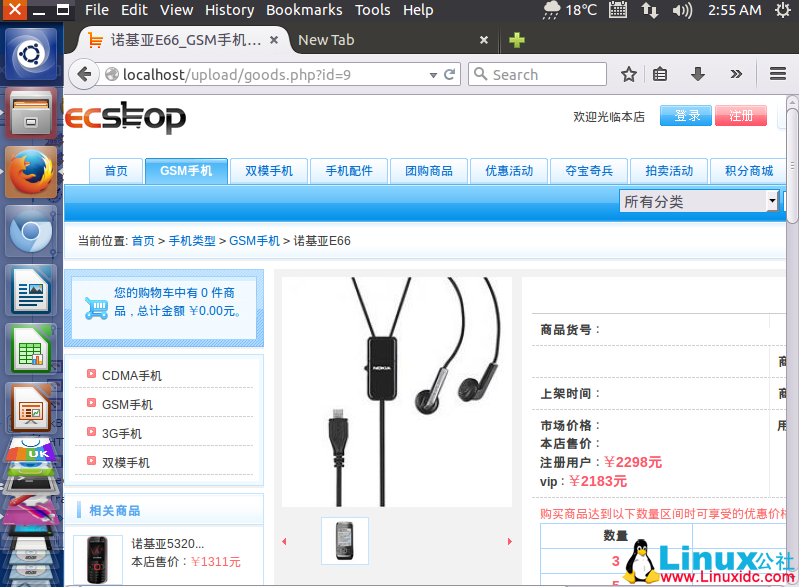Image resolution: width=799 pixels, height=587 pixels.
Task: Open Ubuntu dash launcher icon
Action: tap(31, 54)
